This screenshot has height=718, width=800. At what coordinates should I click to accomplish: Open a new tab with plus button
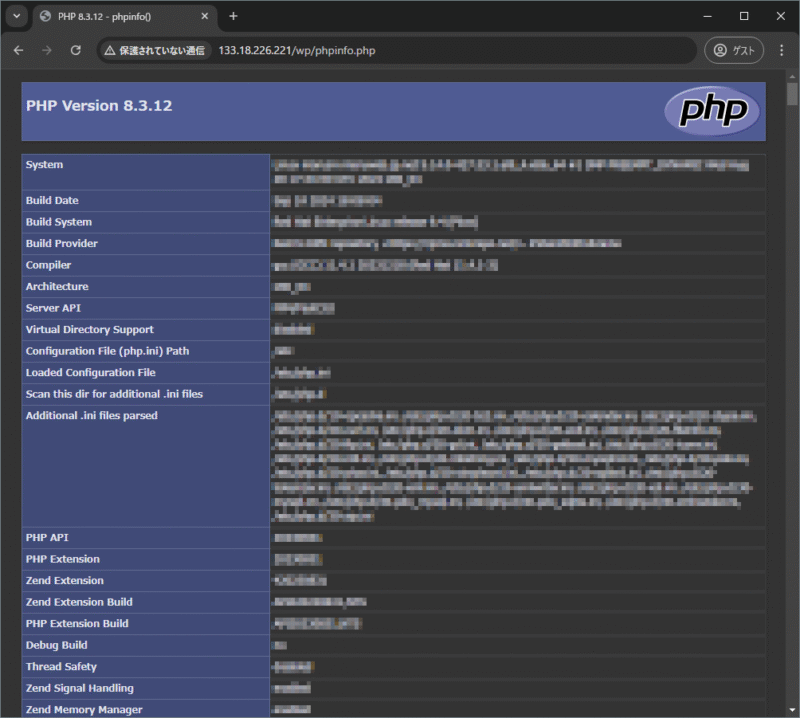tap(233, 16)
